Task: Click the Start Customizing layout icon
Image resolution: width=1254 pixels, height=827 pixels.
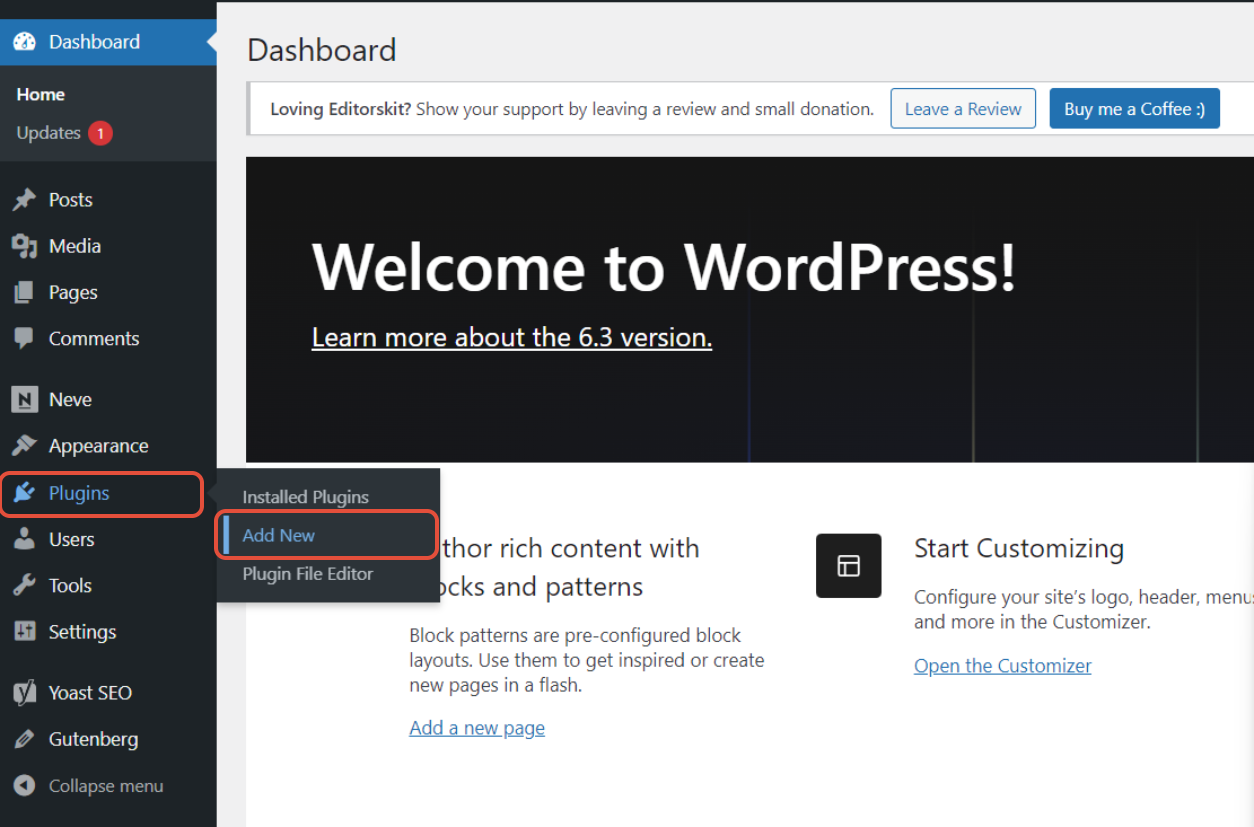Action: point(848,566)
